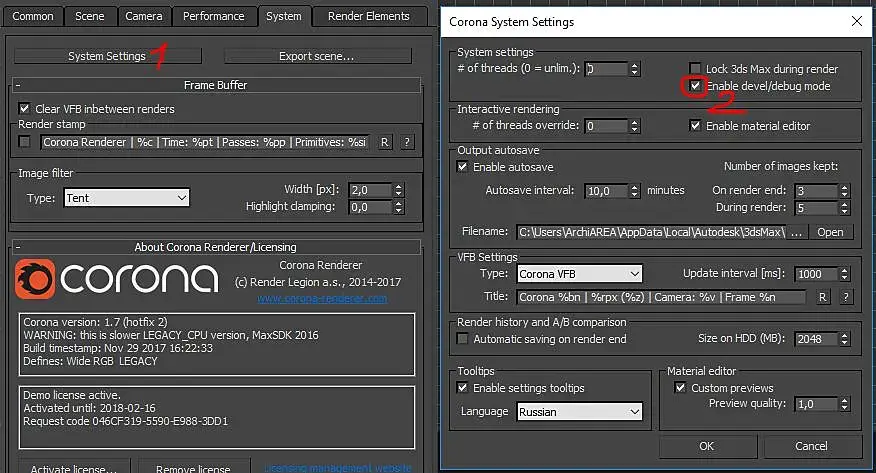This screenshot has height=473, width=876.
Task: Reset VFB title with R button
Action: coord(822,297)
